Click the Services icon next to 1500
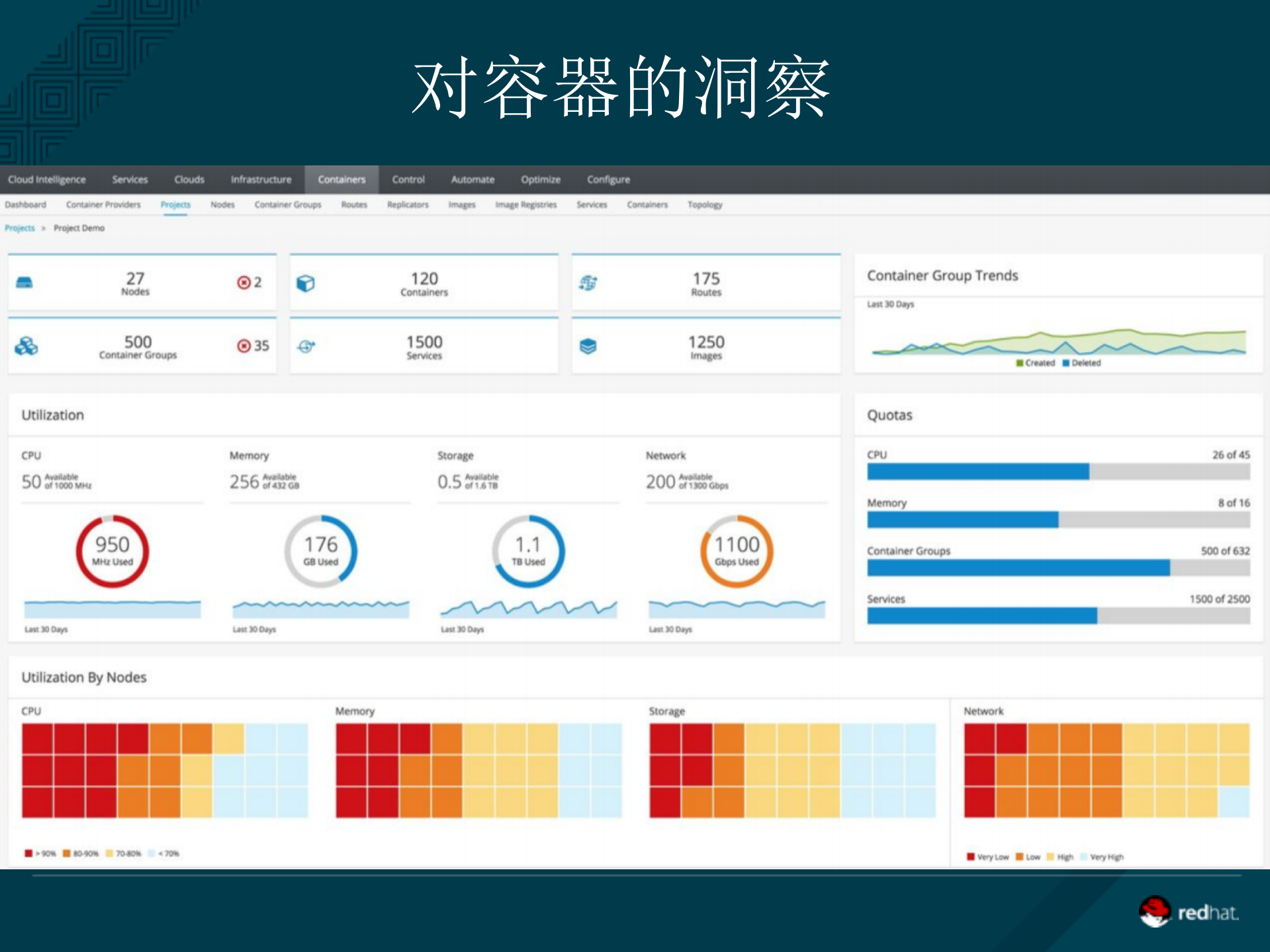This screenshot has height=952, width=1270. (x=306, y=345)
